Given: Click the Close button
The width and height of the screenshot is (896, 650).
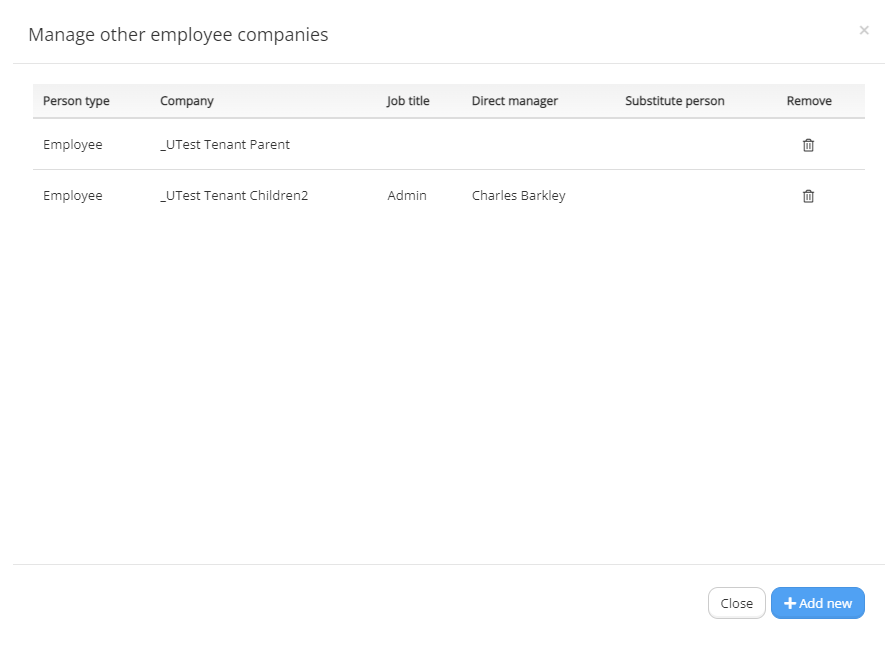Looking at the screenshot, I should click(737, 603).
